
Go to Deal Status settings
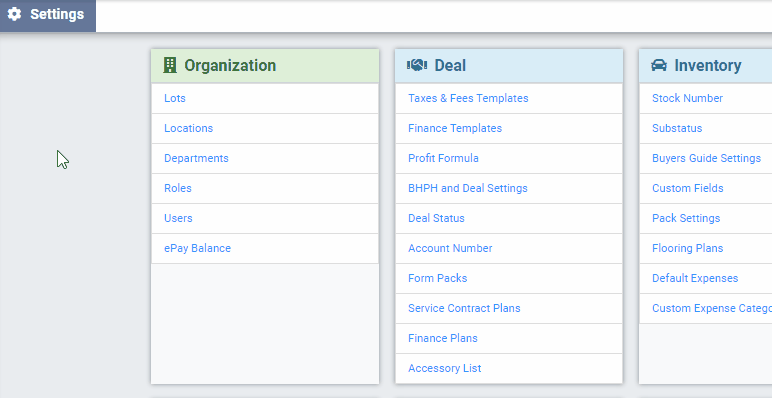click(436, 218)
